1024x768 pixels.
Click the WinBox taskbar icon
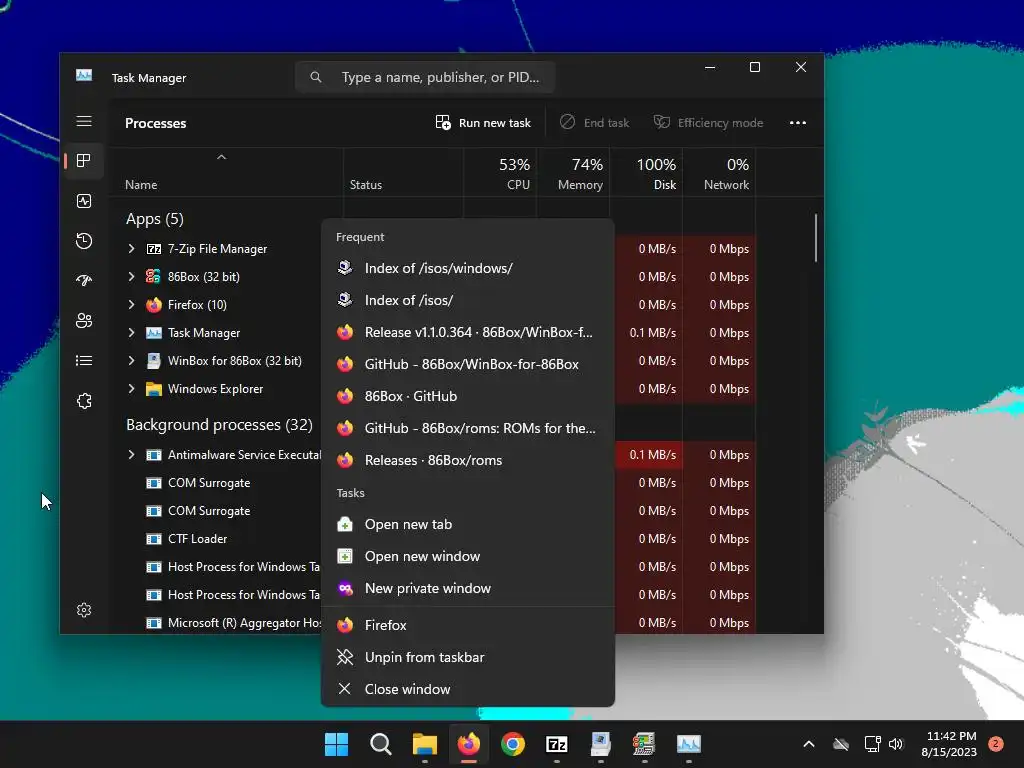pyautogui.click(x=600, y=744)
